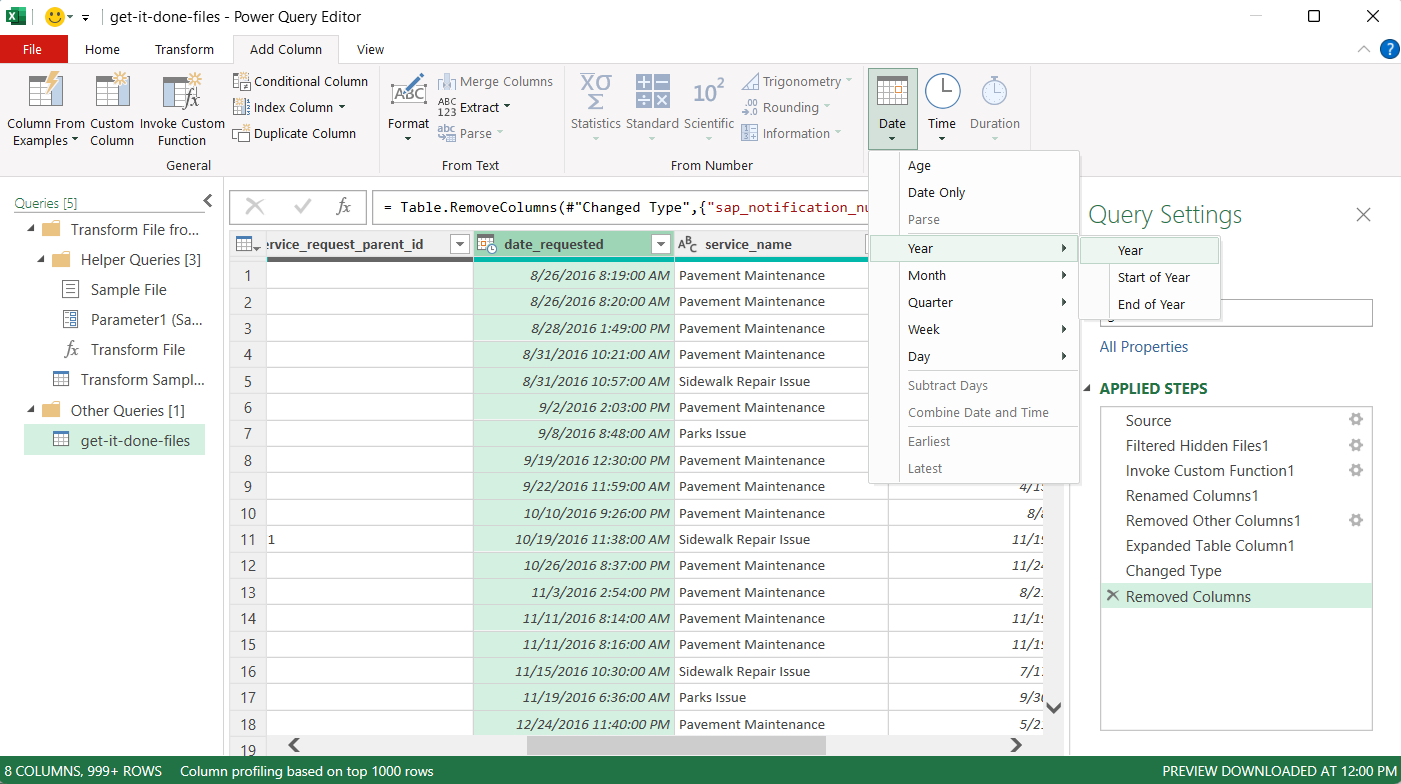Close the Query Settings pane
1401x784 pixels.
click(1363, 214)
